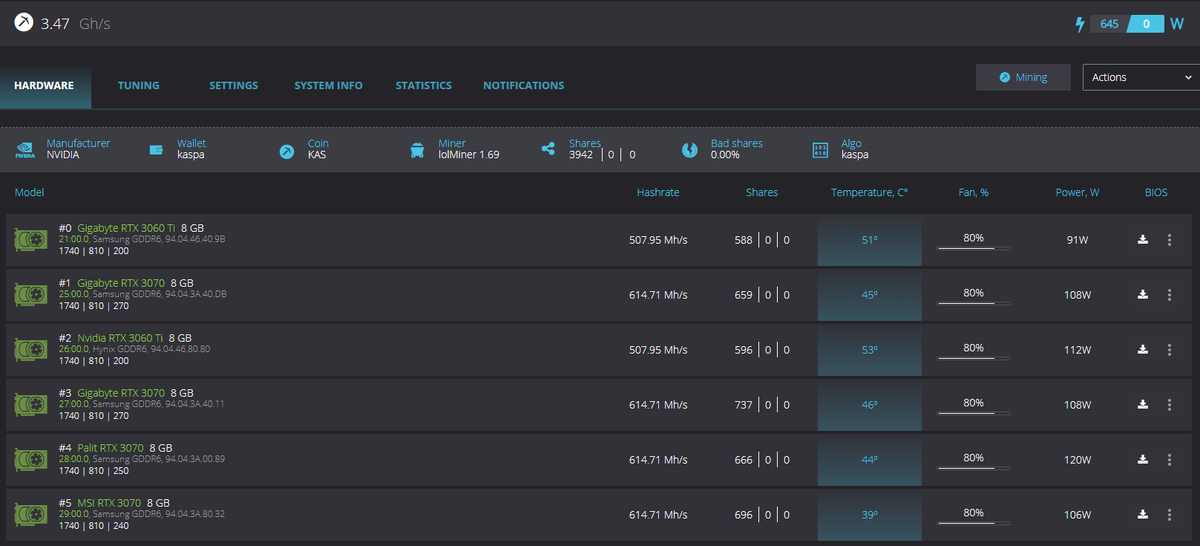
Task: Click the Bad shares icon
Action: [689, 150]
